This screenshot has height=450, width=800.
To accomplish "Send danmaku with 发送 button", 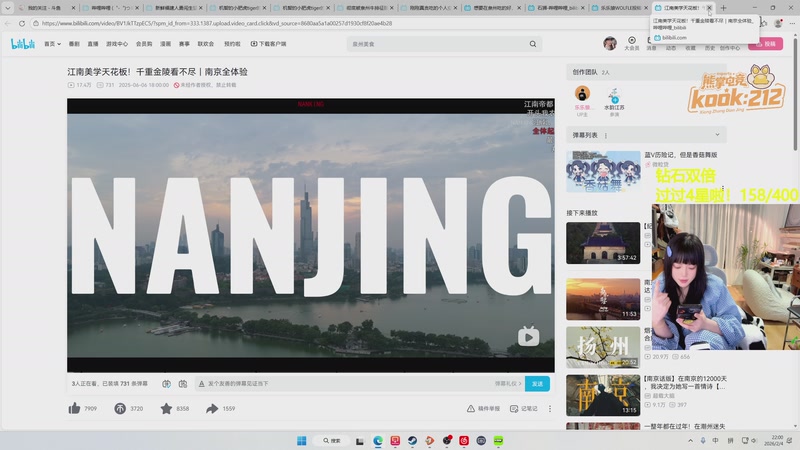I will click(x=537, y=384).
